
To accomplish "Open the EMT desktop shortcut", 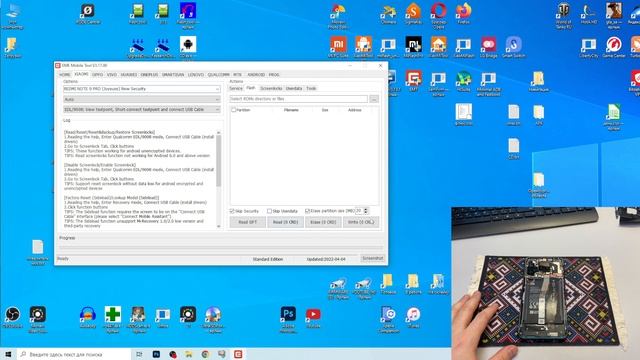I will (x=413, y=80).
